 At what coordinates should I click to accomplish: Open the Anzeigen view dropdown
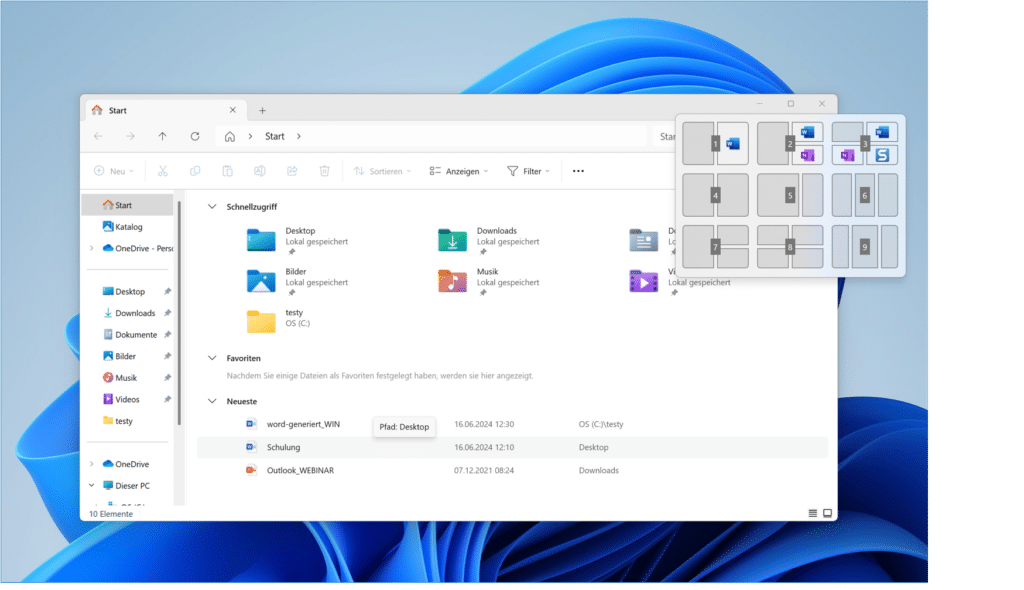click(x=458, y=171)
